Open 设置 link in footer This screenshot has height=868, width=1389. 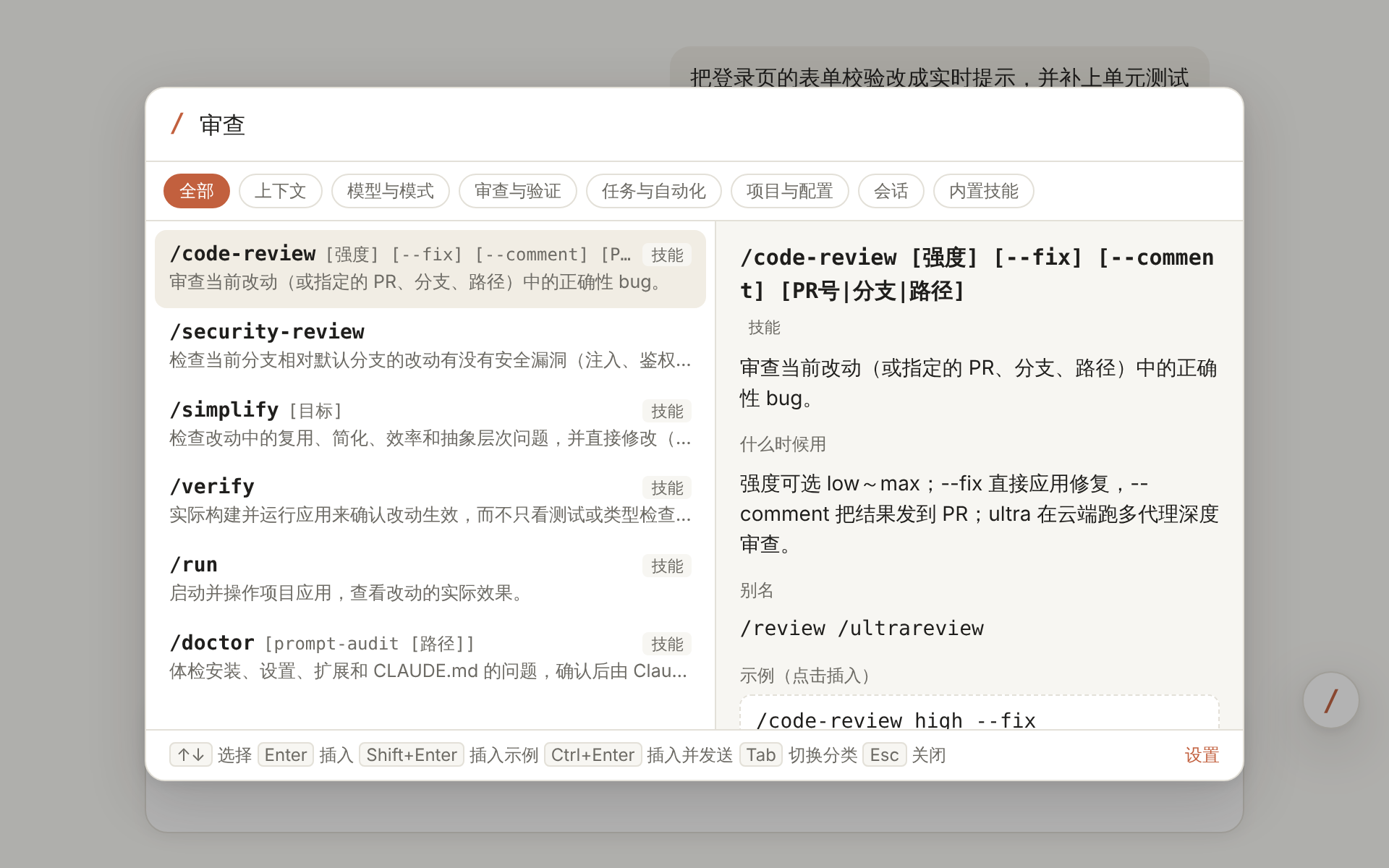[x=1202, y=755]
